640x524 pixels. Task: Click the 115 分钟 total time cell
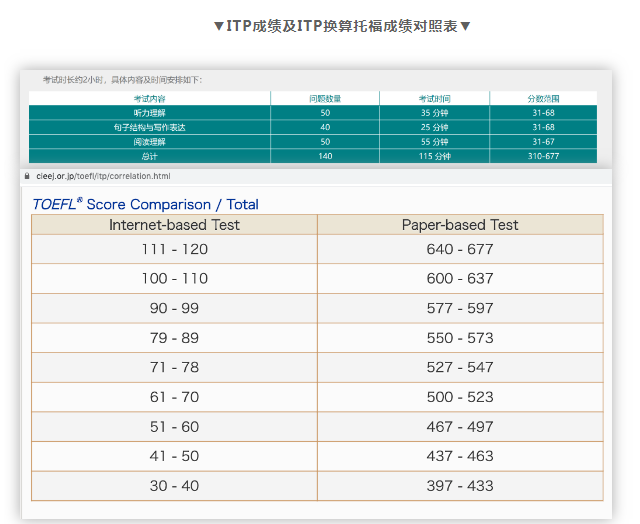(434, 156)
